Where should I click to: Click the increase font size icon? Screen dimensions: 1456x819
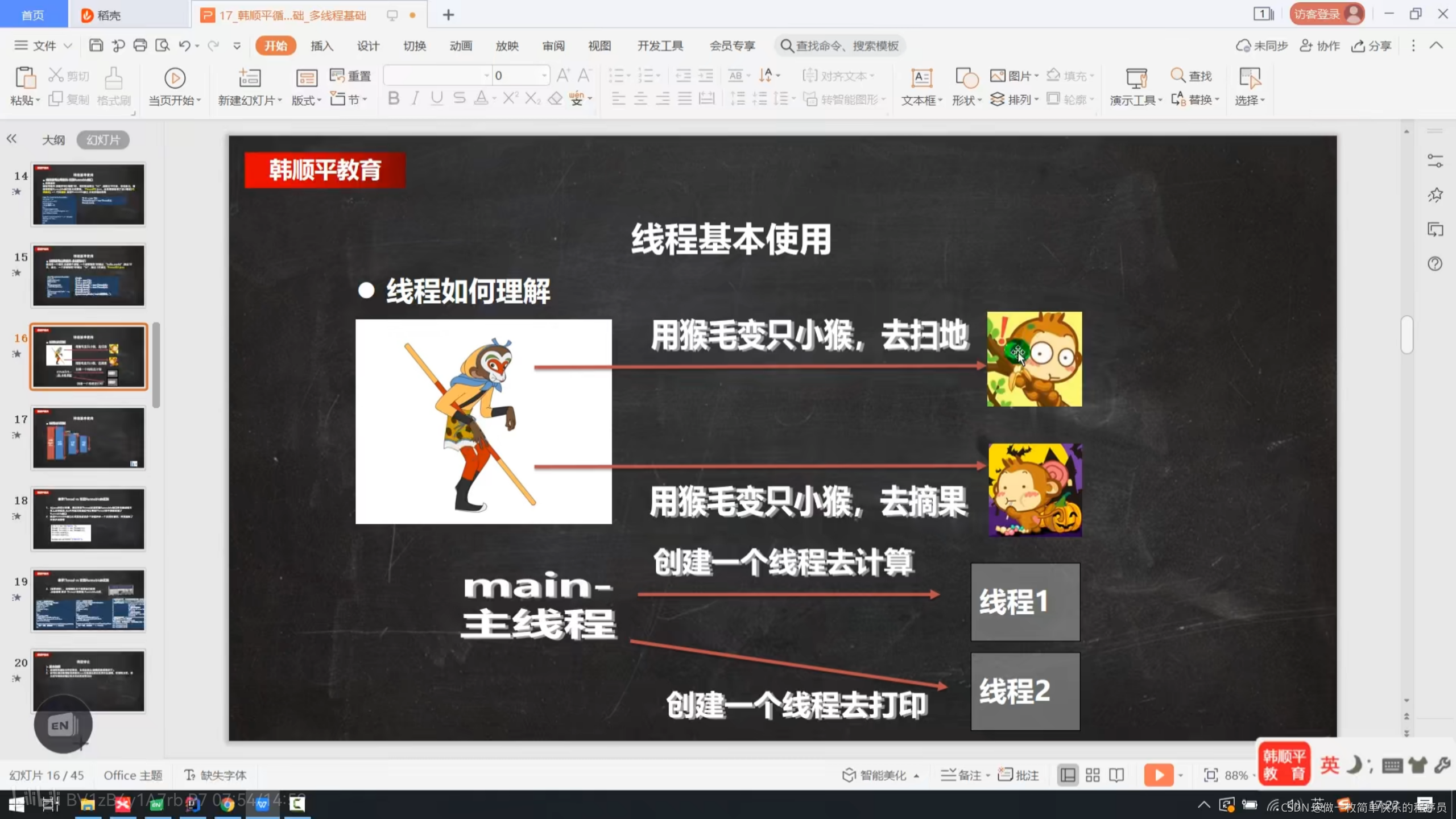(x=563, y=75)
